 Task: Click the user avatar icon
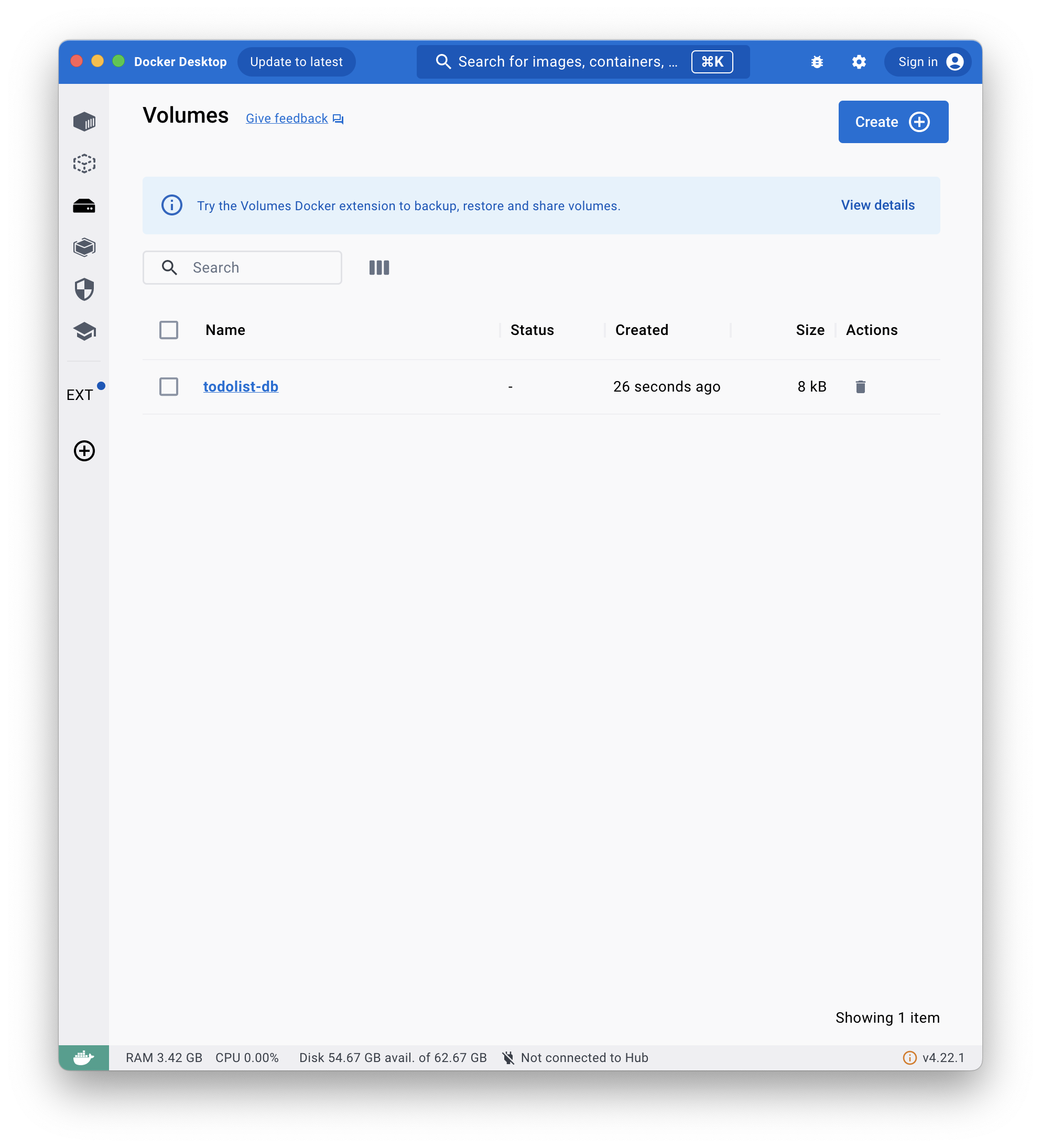(x=955, y=61)
